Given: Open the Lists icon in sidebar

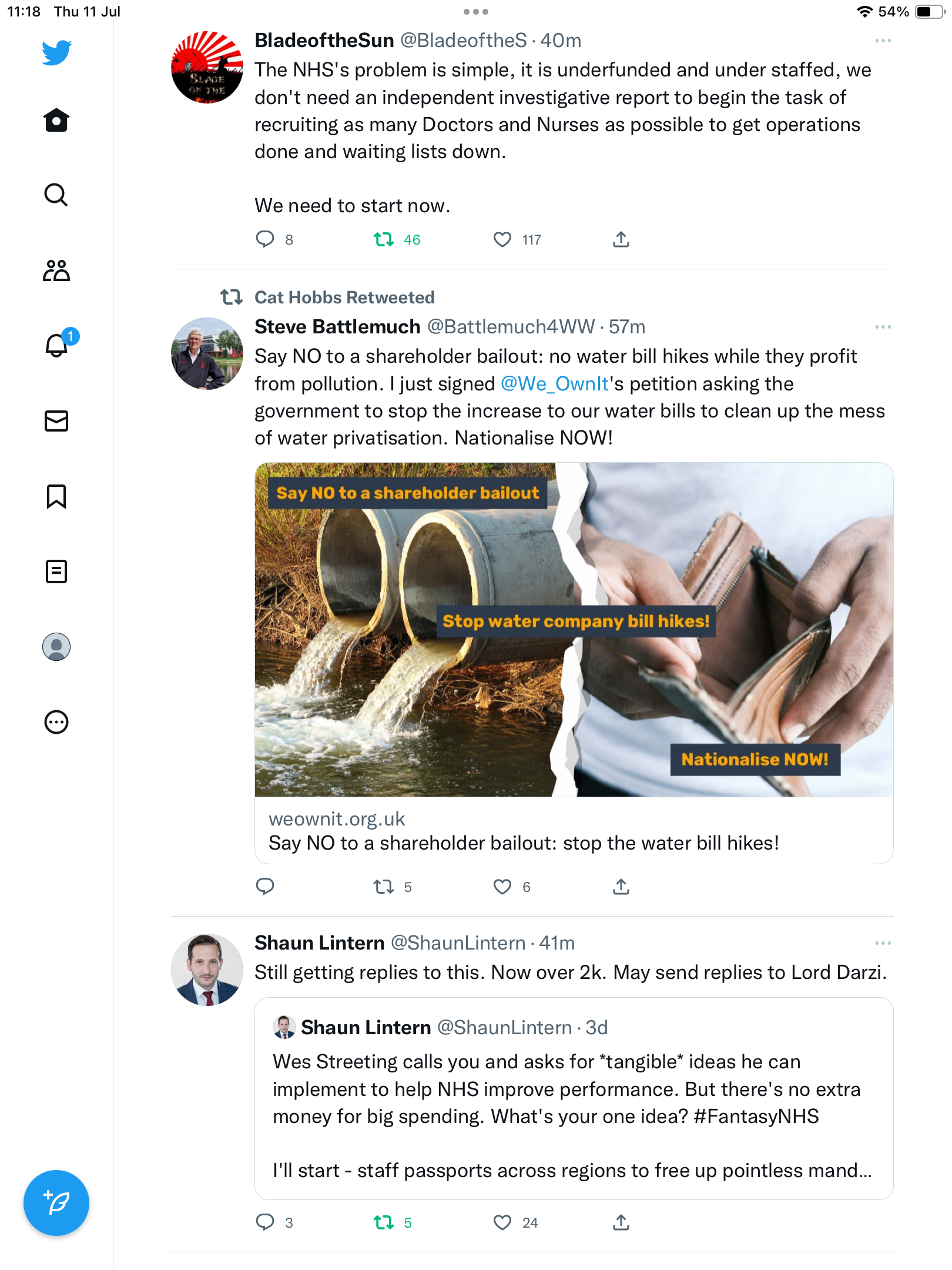Looking at the screenshot, I should (56, 571).
